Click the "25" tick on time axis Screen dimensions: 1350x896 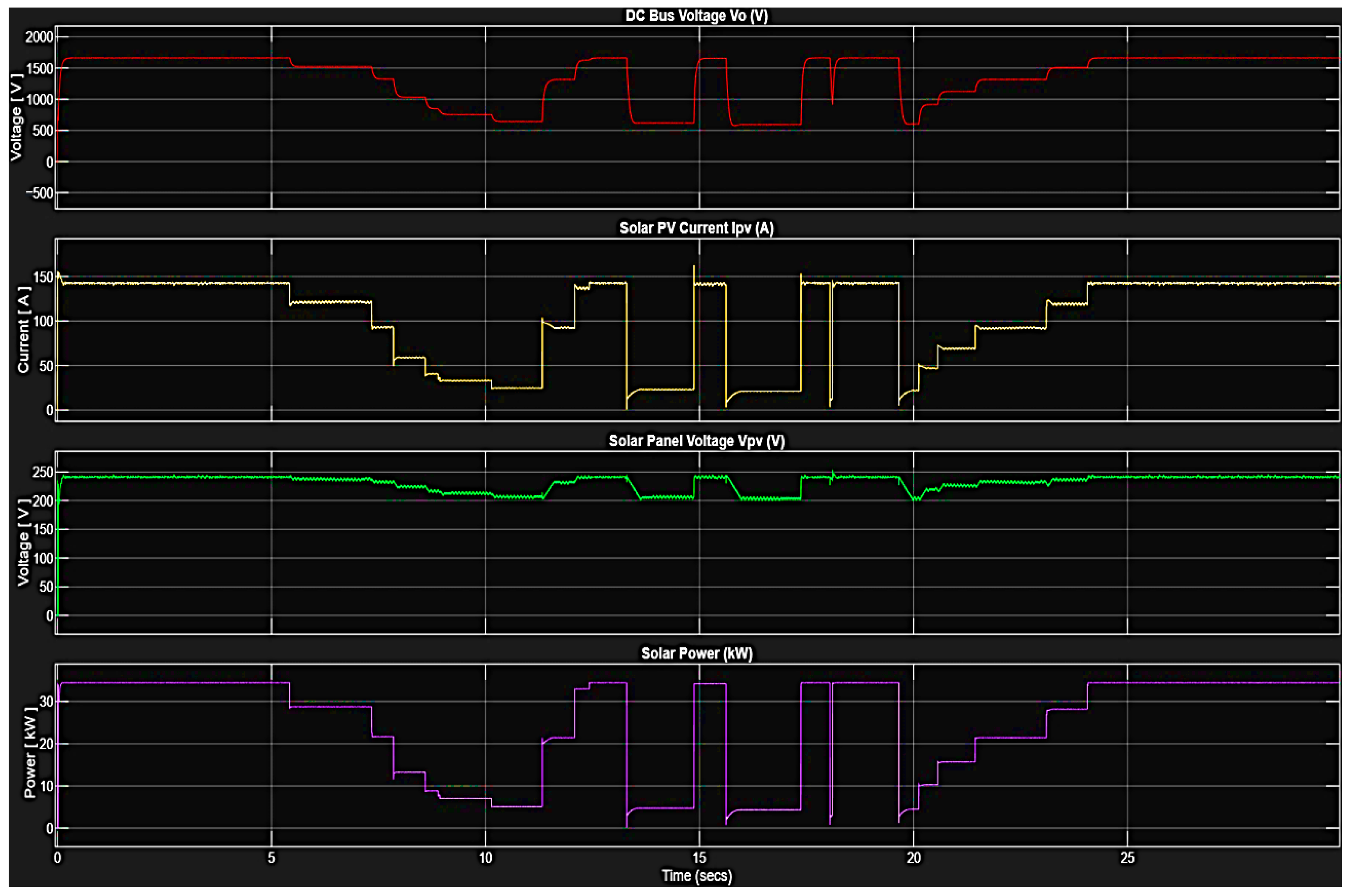pos(1127,858)
